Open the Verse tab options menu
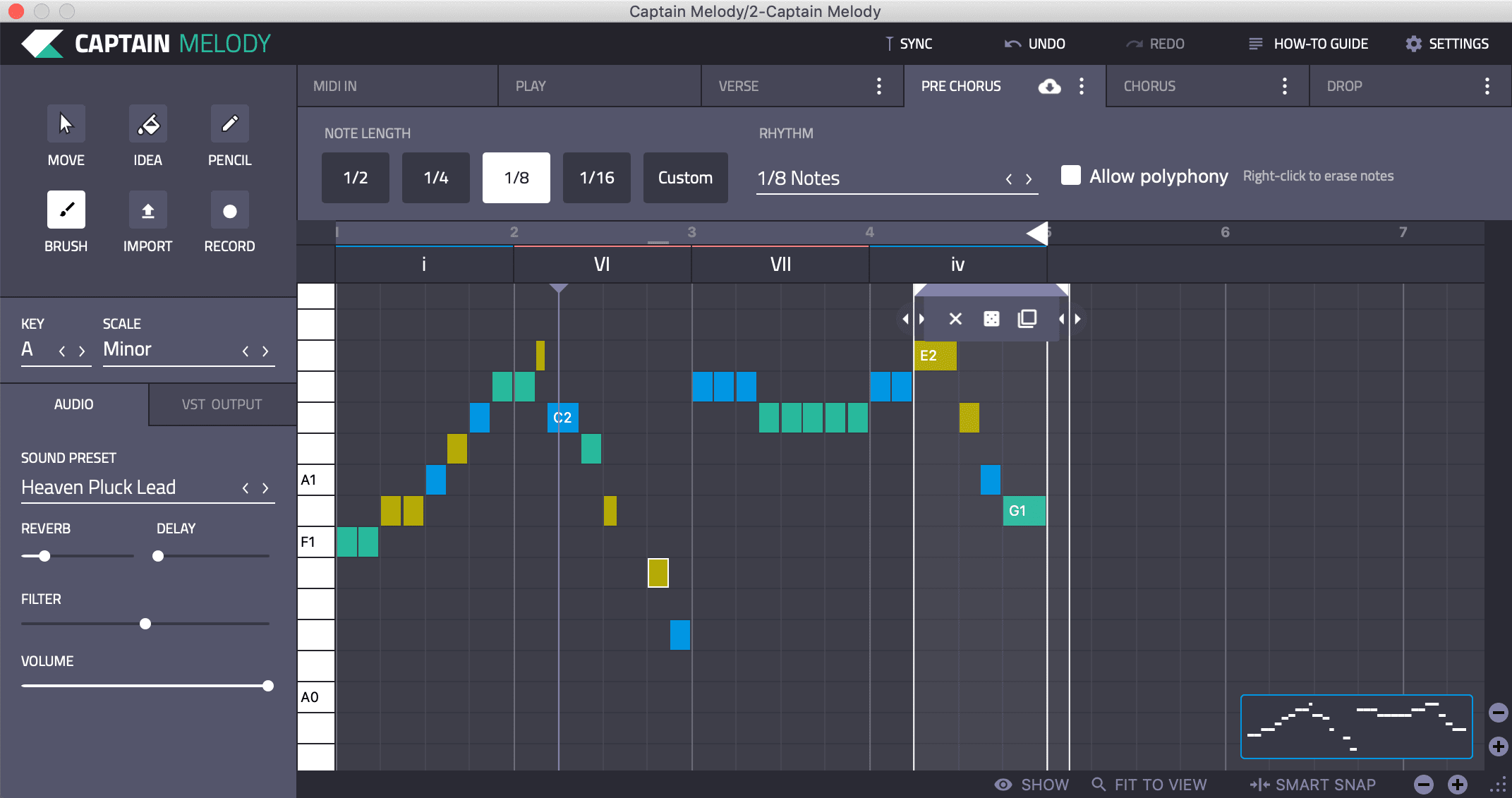 [878, 86]
